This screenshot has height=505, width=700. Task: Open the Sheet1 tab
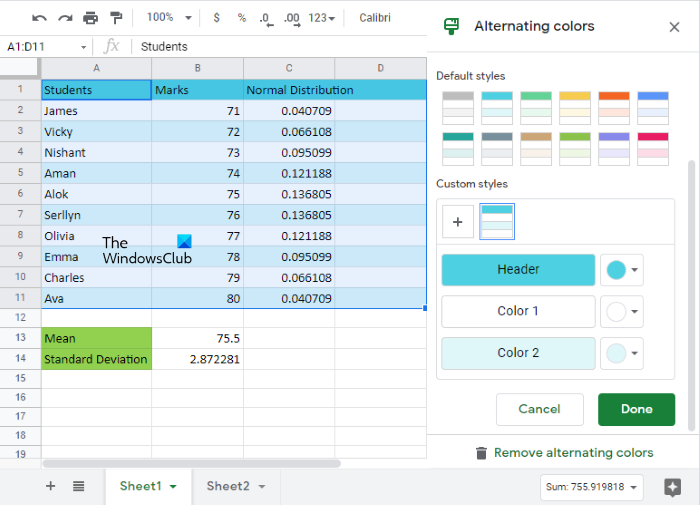(148, 486)
